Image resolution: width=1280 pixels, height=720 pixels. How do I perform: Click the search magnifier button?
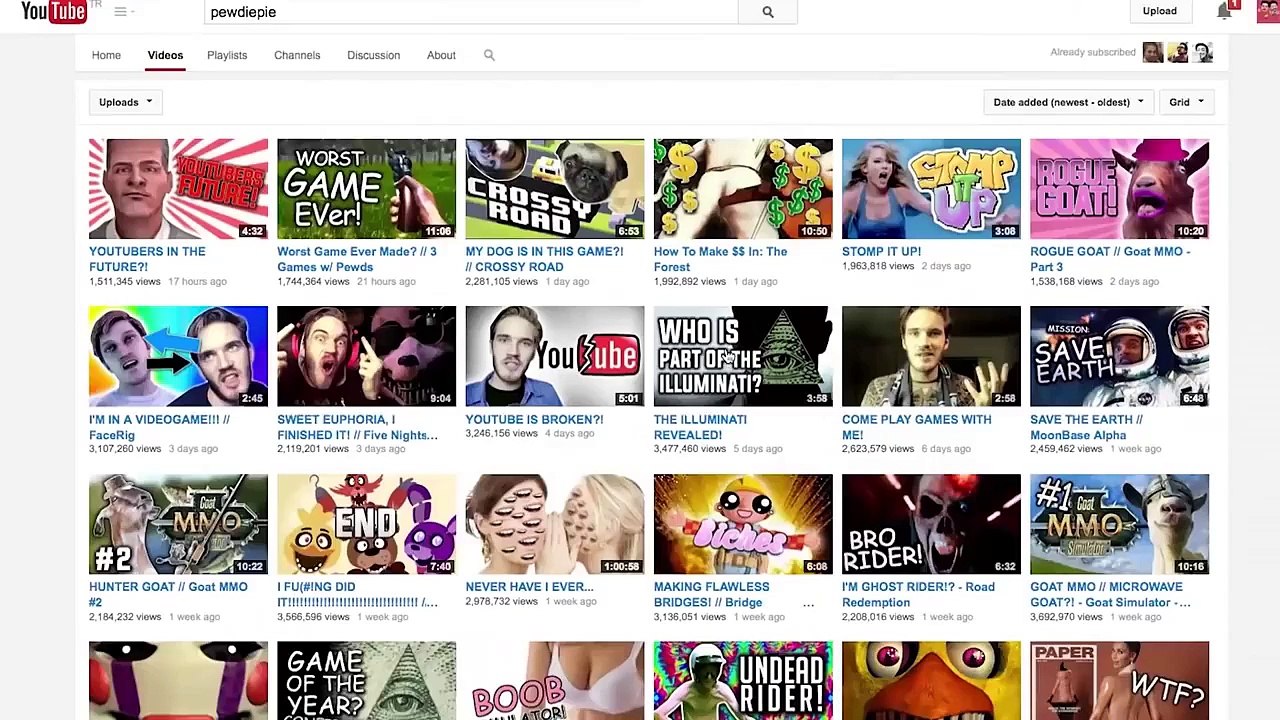(767, 12)
